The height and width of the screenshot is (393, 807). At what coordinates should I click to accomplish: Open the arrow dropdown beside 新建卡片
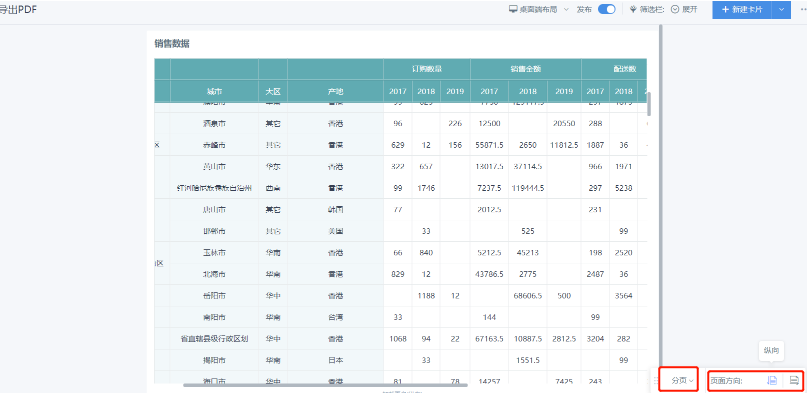point(782,9)
